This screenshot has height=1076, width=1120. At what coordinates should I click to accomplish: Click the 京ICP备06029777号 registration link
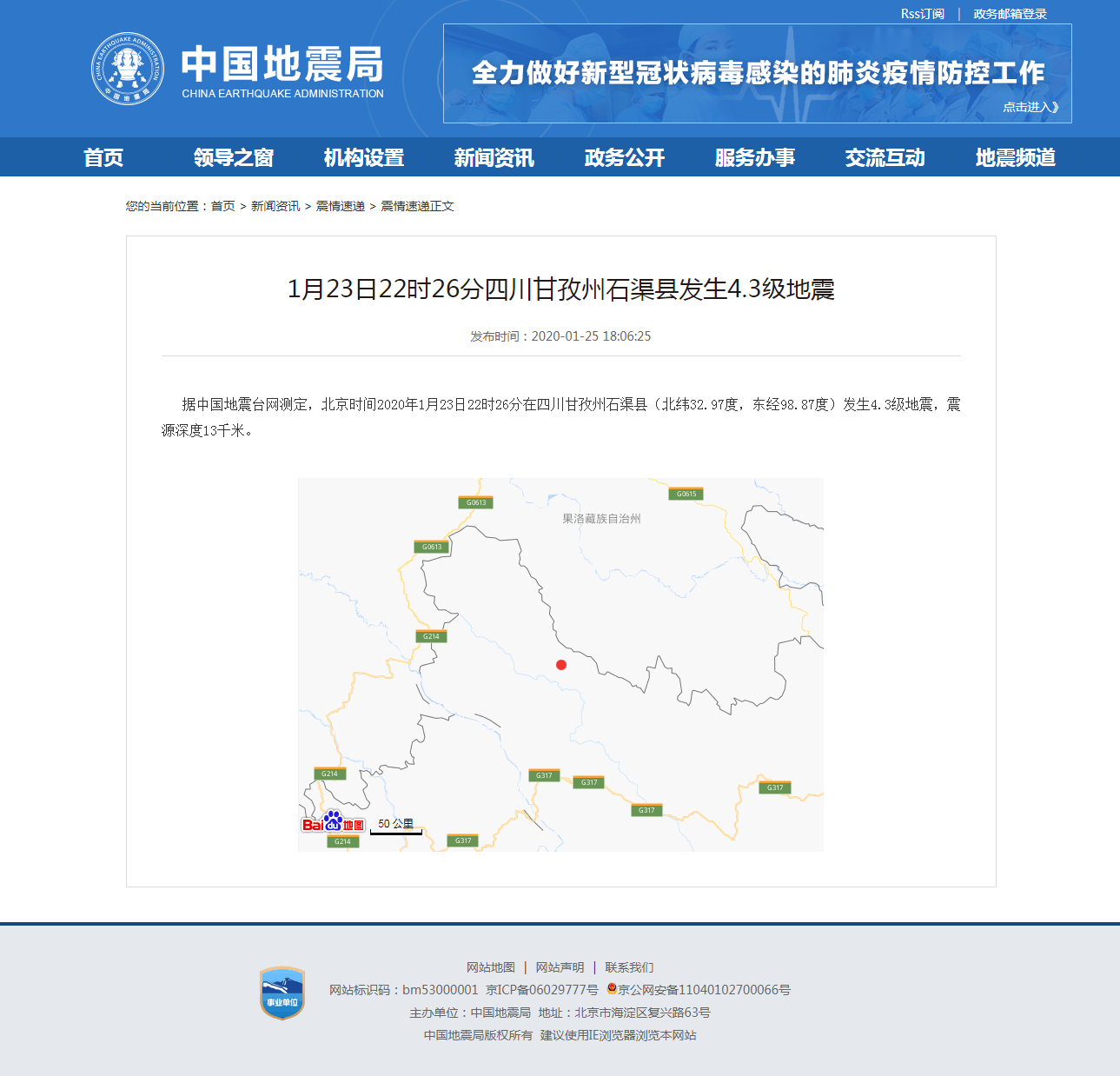pyautogui.click(x=542, y=990)
